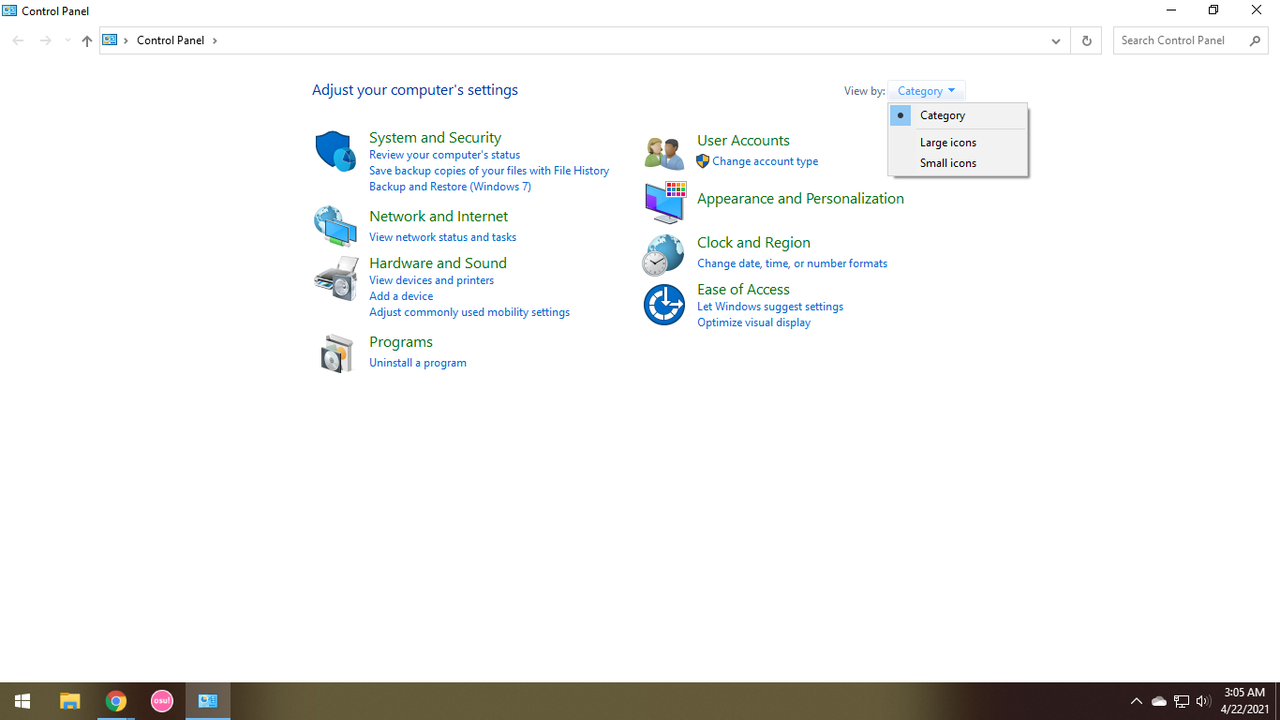Click Change account type link
1280x720 pixels.
765,162
